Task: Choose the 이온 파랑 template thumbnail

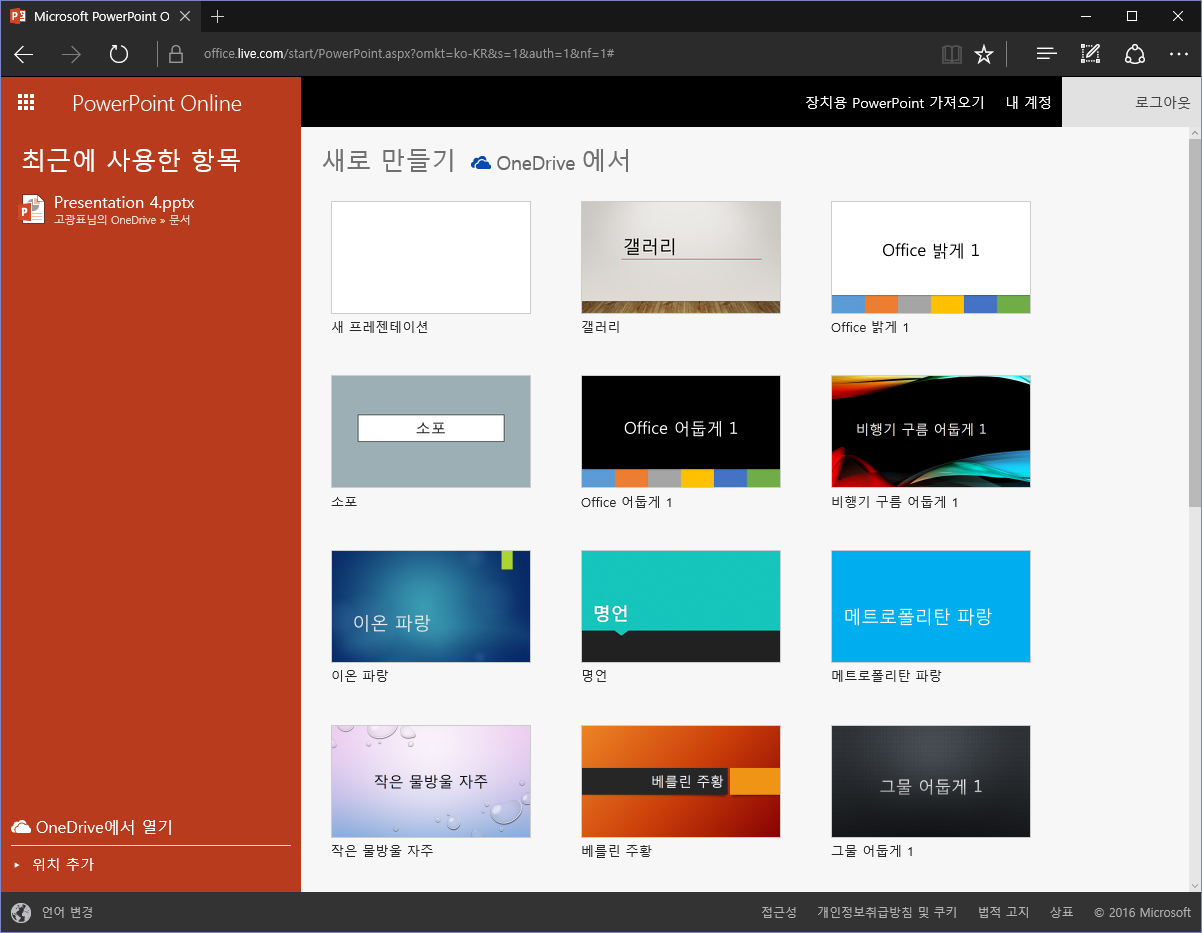Action: [431, 606]
